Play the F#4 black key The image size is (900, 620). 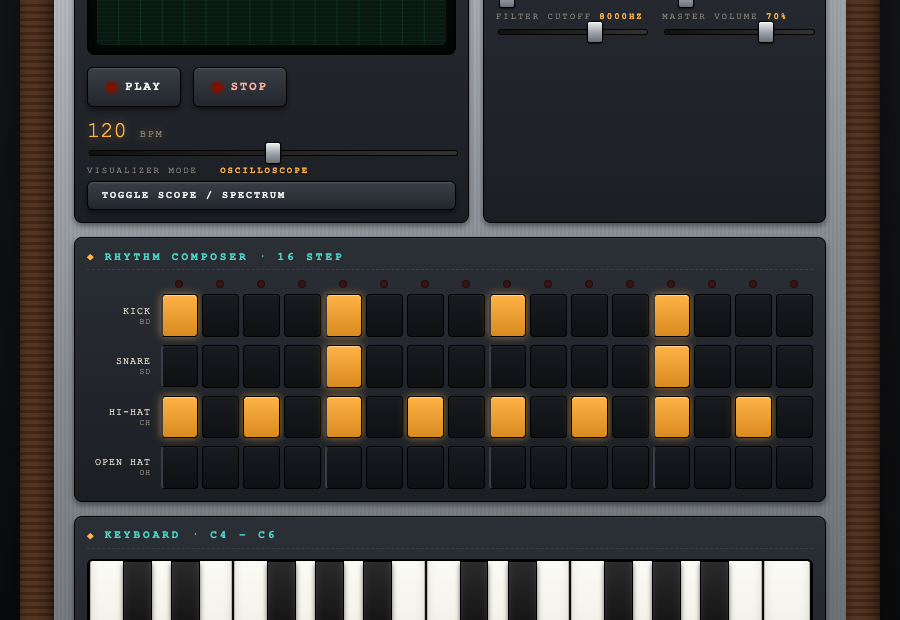tap(282, 588)
